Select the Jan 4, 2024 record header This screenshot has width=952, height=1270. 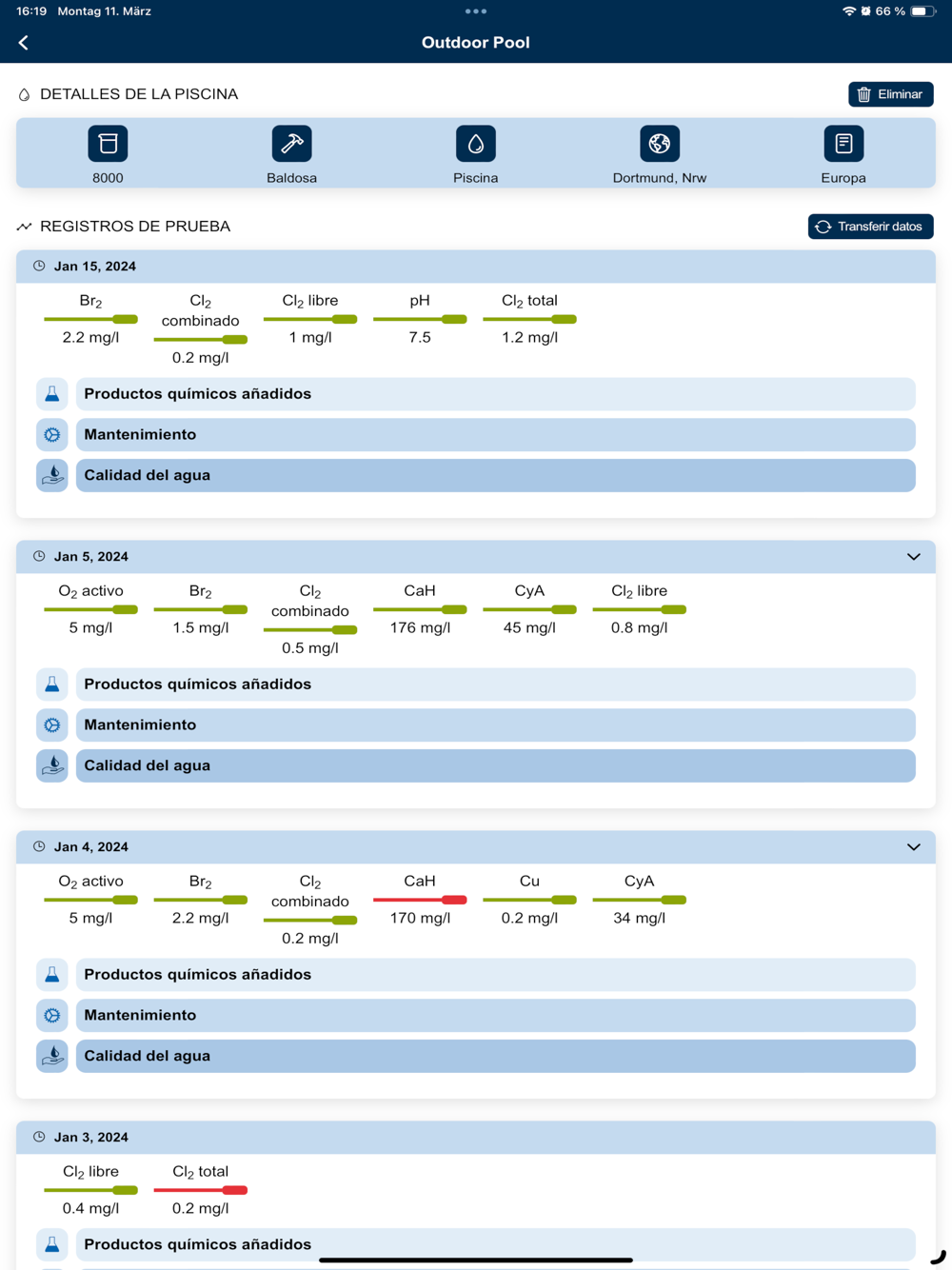pyautogui.click(x=476, y=847)
